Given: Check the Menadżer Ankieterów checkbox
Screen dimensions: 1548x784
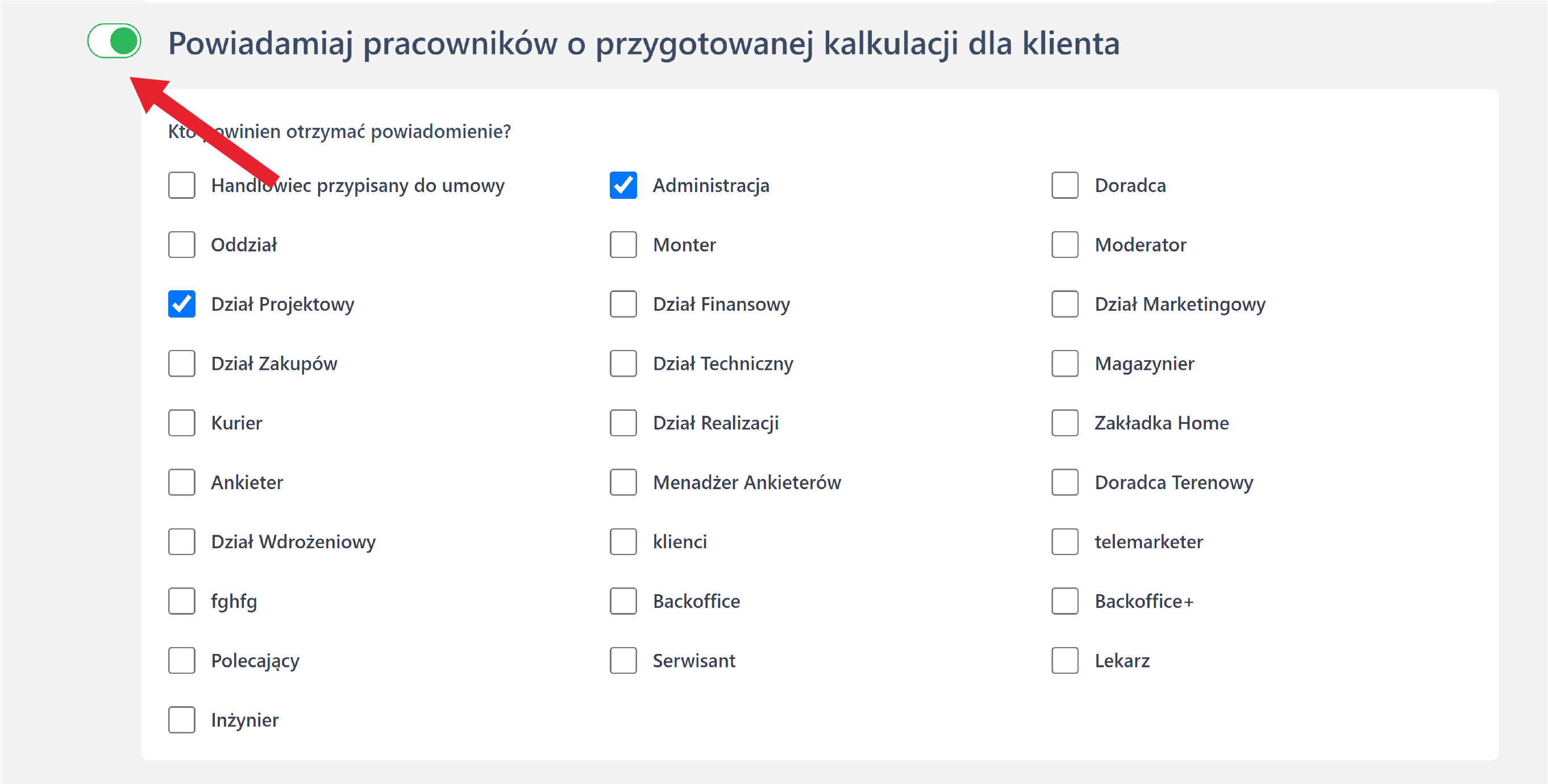Looking at the screenshot, I should (x=623, y=482).
